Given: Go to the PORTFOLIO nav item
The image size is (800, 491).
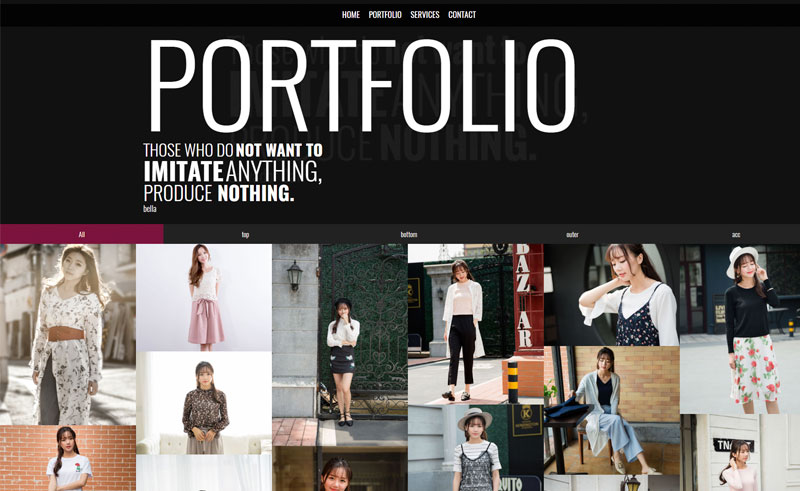Looking at the screenshot, I should pos(385,15).
